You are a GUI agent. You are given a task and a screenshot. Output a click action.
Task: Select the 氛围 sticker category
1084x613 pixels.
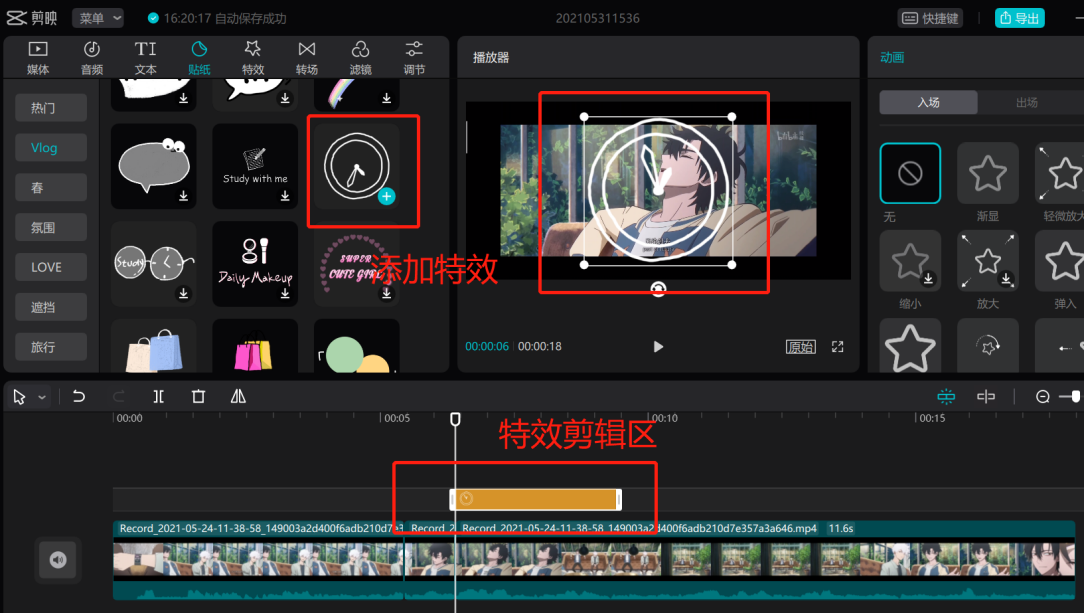[x=51, y=227]
